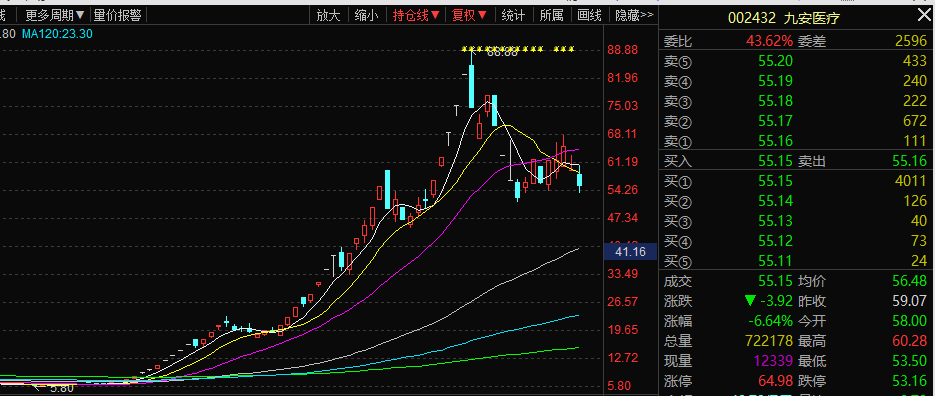
Task: Zoom in chart with 放大
Action: (x=328, y=16)
